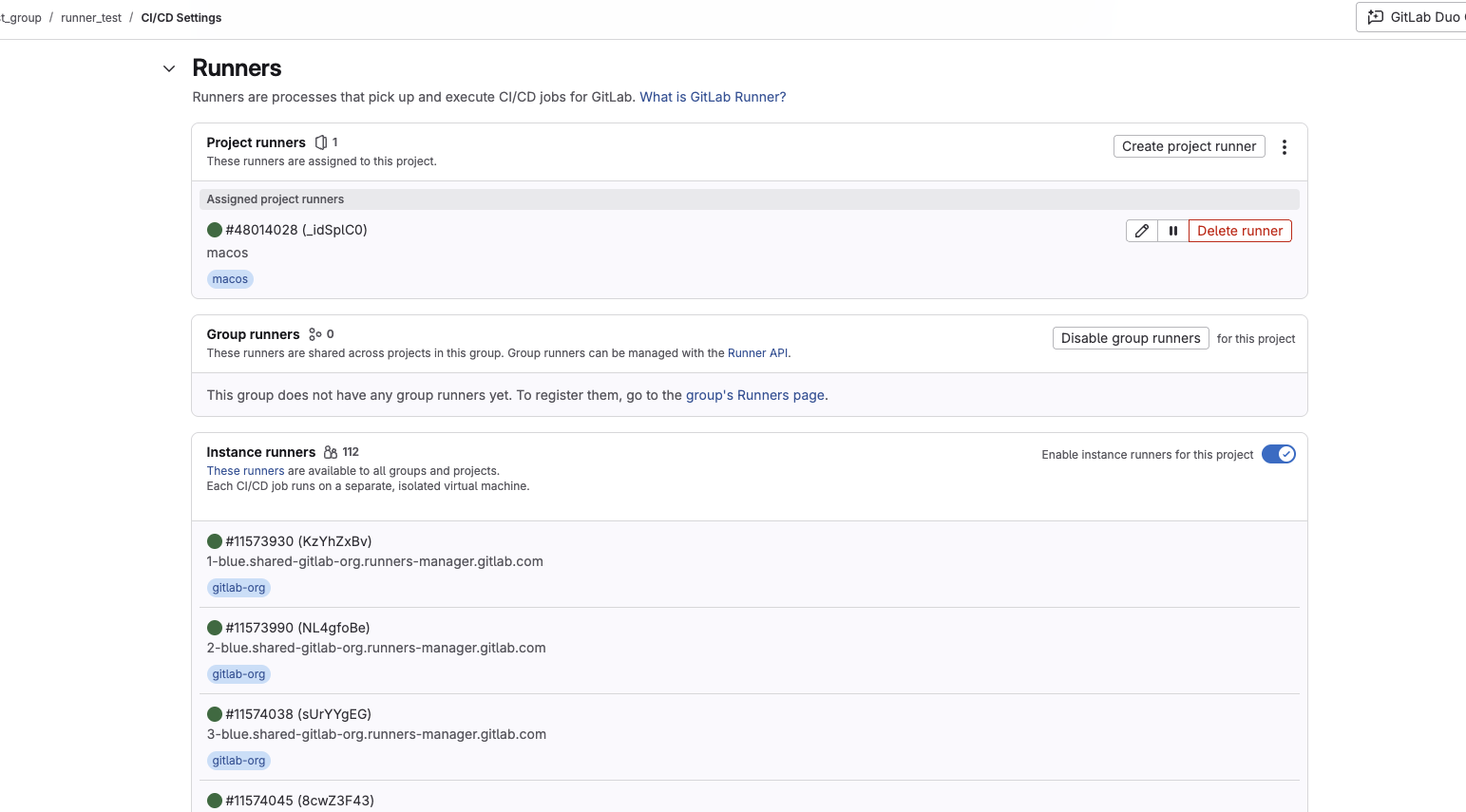1466x812 pixels.
Task: Click the project runners count icon
Action: (x=321, y=142)
